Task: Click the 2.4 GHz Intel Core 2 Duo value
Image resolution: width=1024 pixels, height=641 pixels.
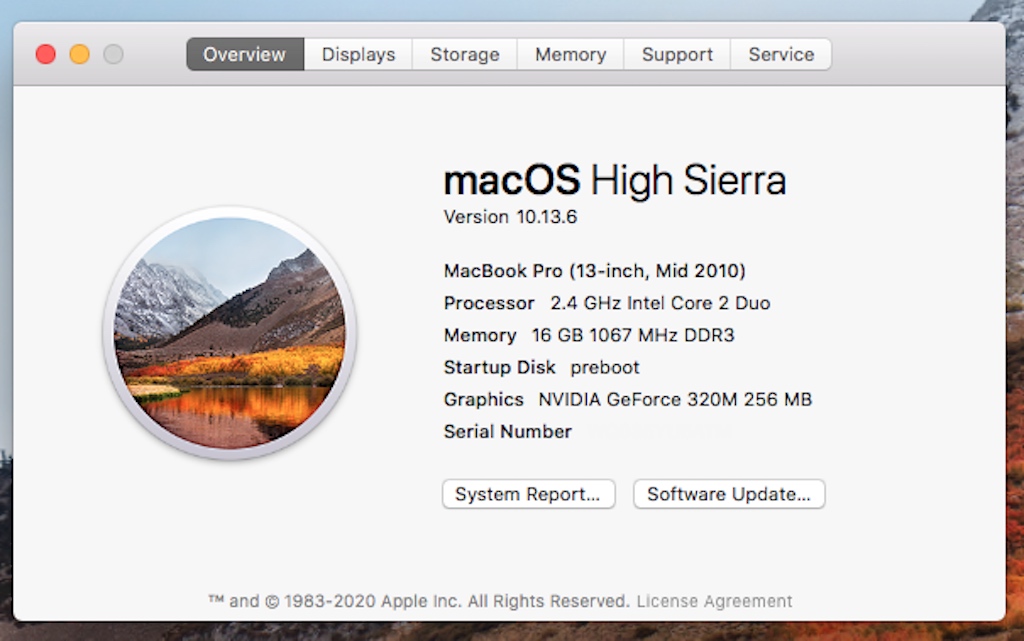Action: pos(660,303)
